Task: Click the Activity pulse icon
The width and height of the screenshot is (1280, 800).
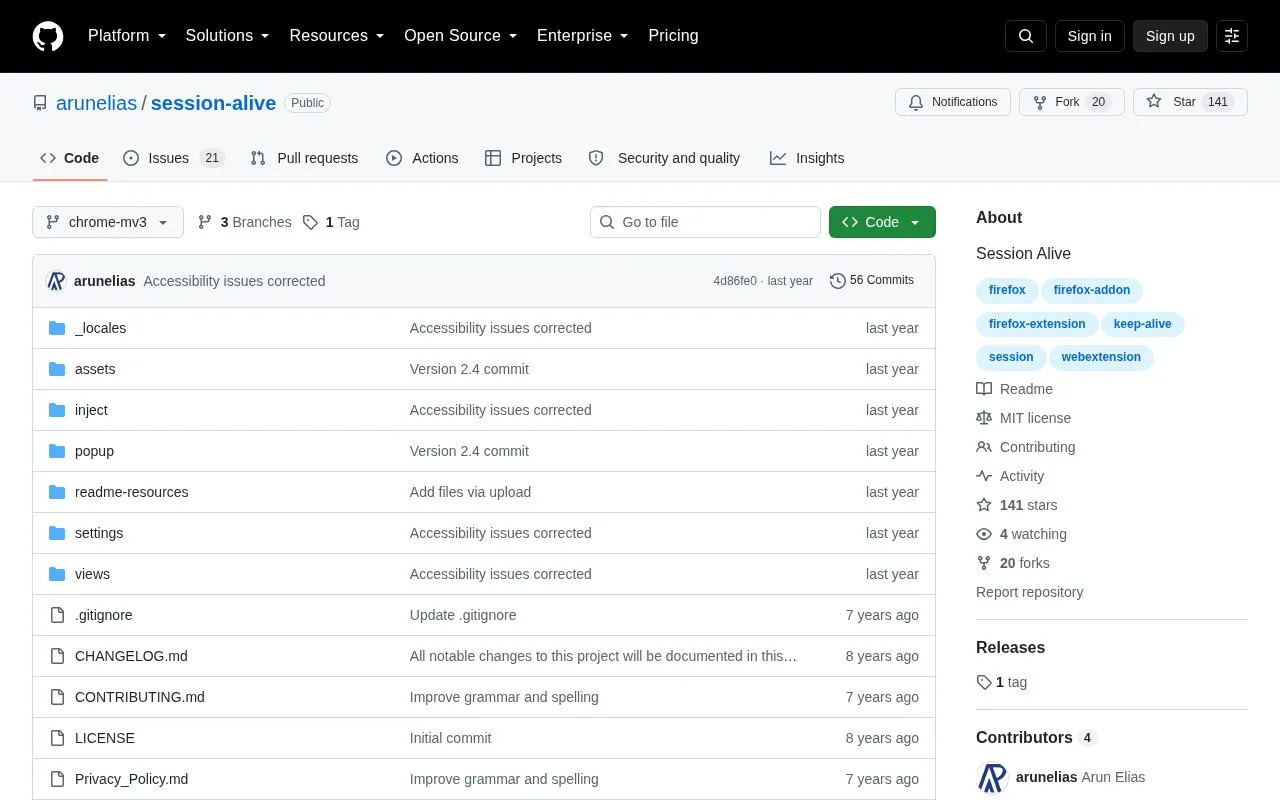Action: coord(984,476)
